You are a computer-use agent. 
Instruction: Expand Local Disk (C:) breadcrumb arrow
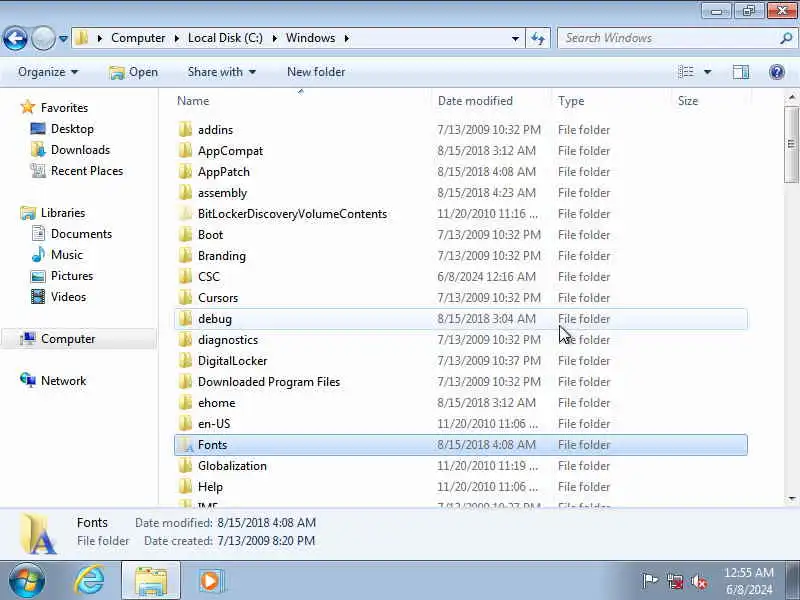tap(274, 38)
